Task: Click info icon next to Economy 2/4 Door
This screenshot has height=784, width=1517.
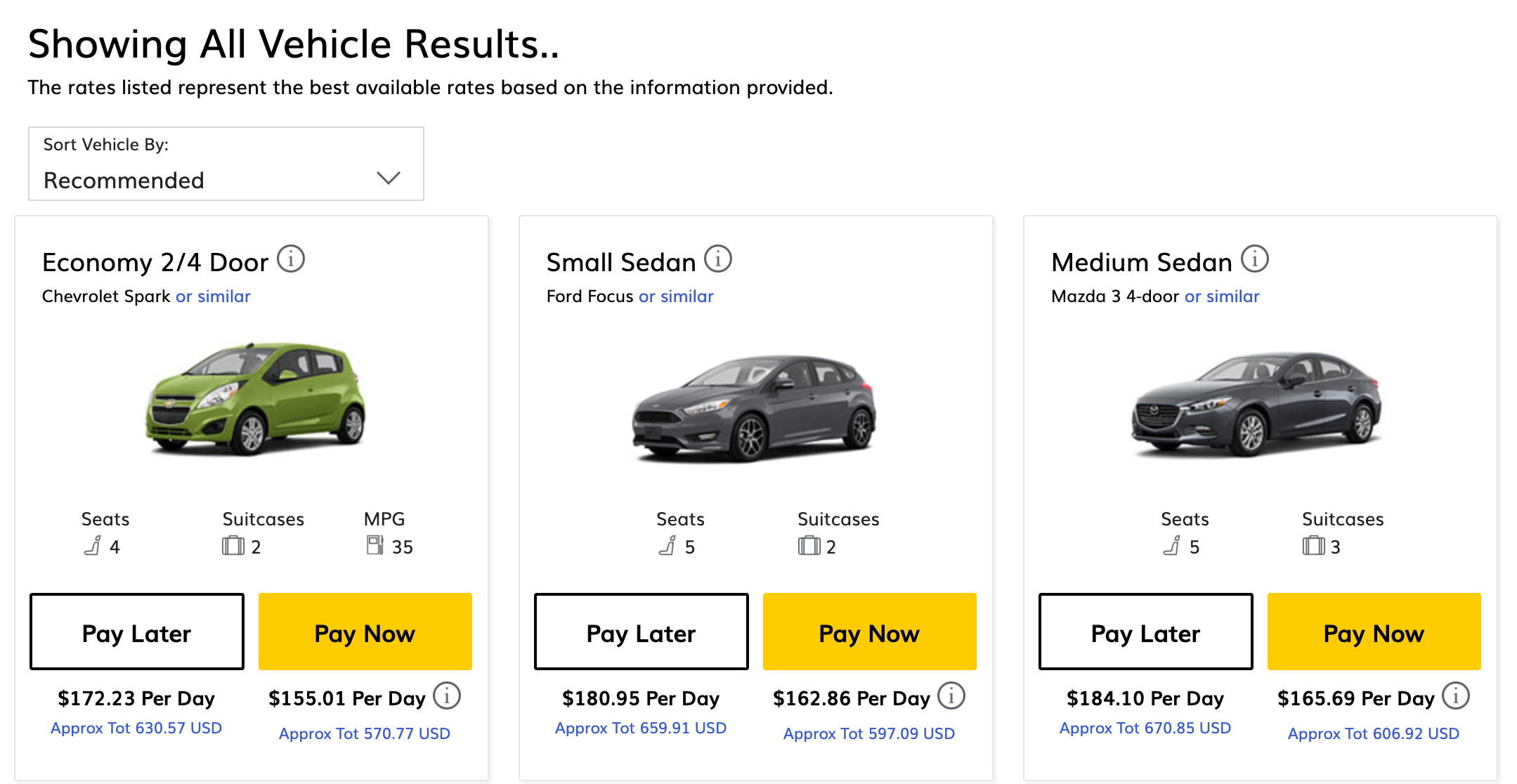Action: (291, 259)
